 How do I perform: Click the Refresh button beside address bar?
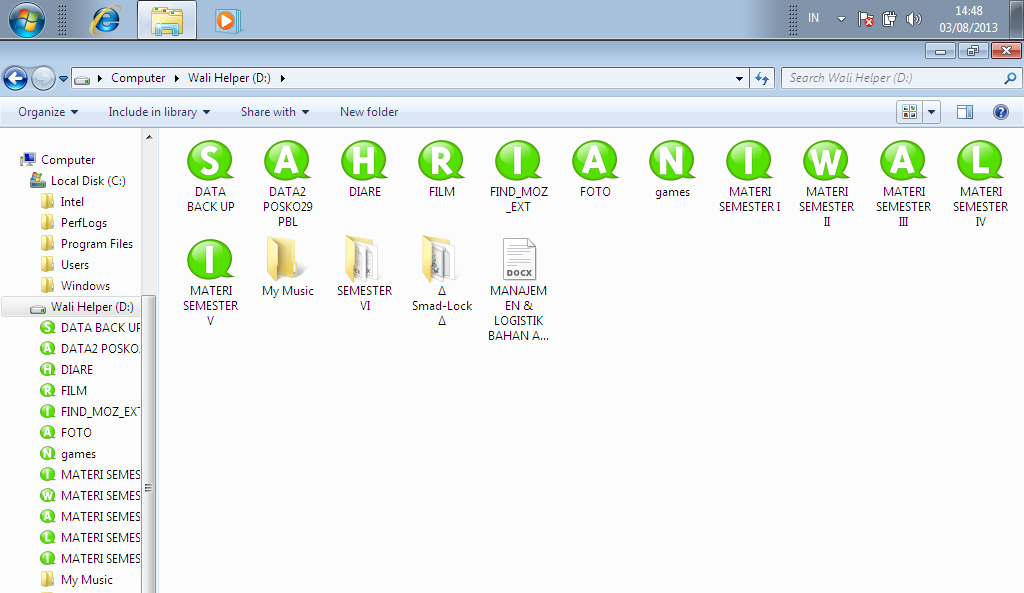[x=762, y=78]
